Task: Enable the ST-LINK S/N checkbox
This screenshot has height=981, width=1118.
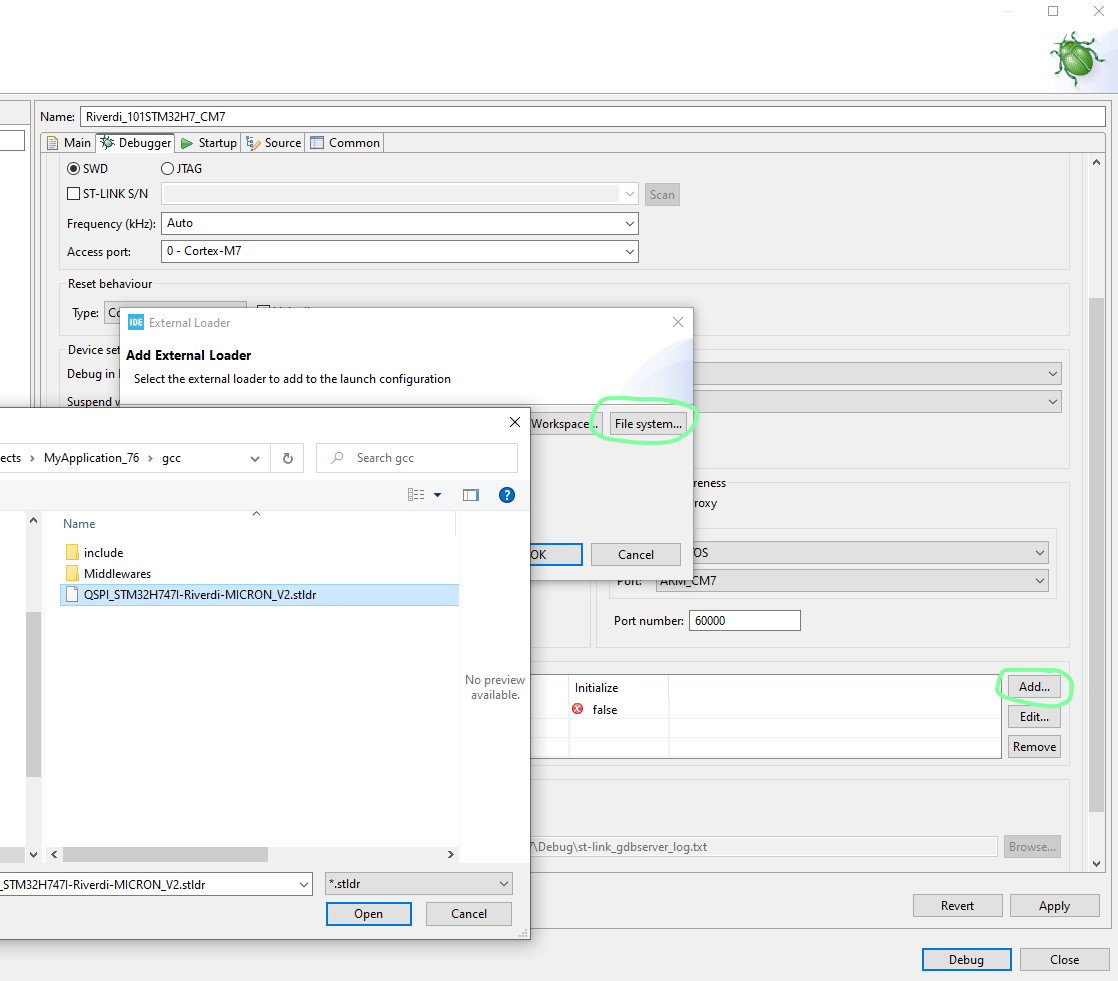Action: 73,194
